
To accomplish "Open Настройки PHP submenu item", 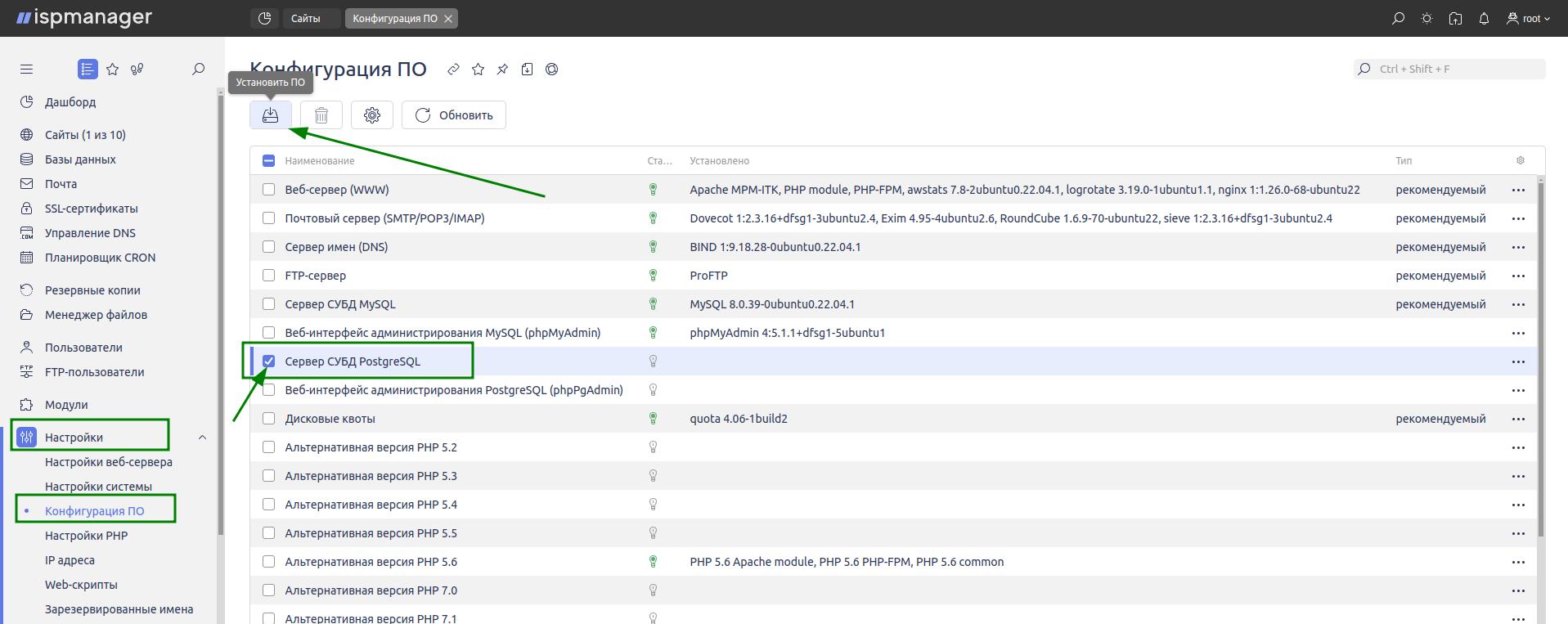I will point(86,536).
